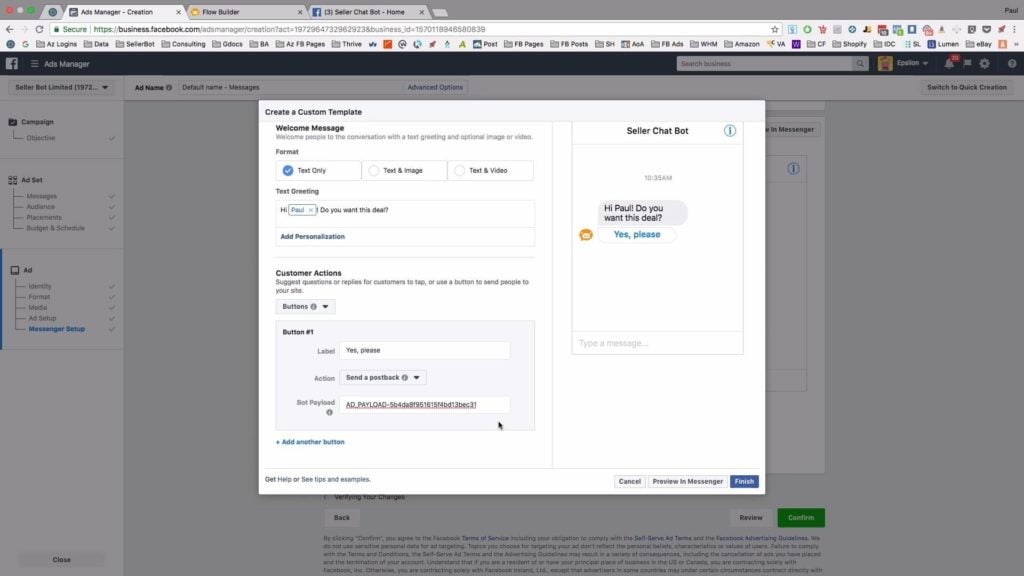The image size is (1024, 576).
Task: Open the eBay bookmarks folder
Action: [978, 44]
